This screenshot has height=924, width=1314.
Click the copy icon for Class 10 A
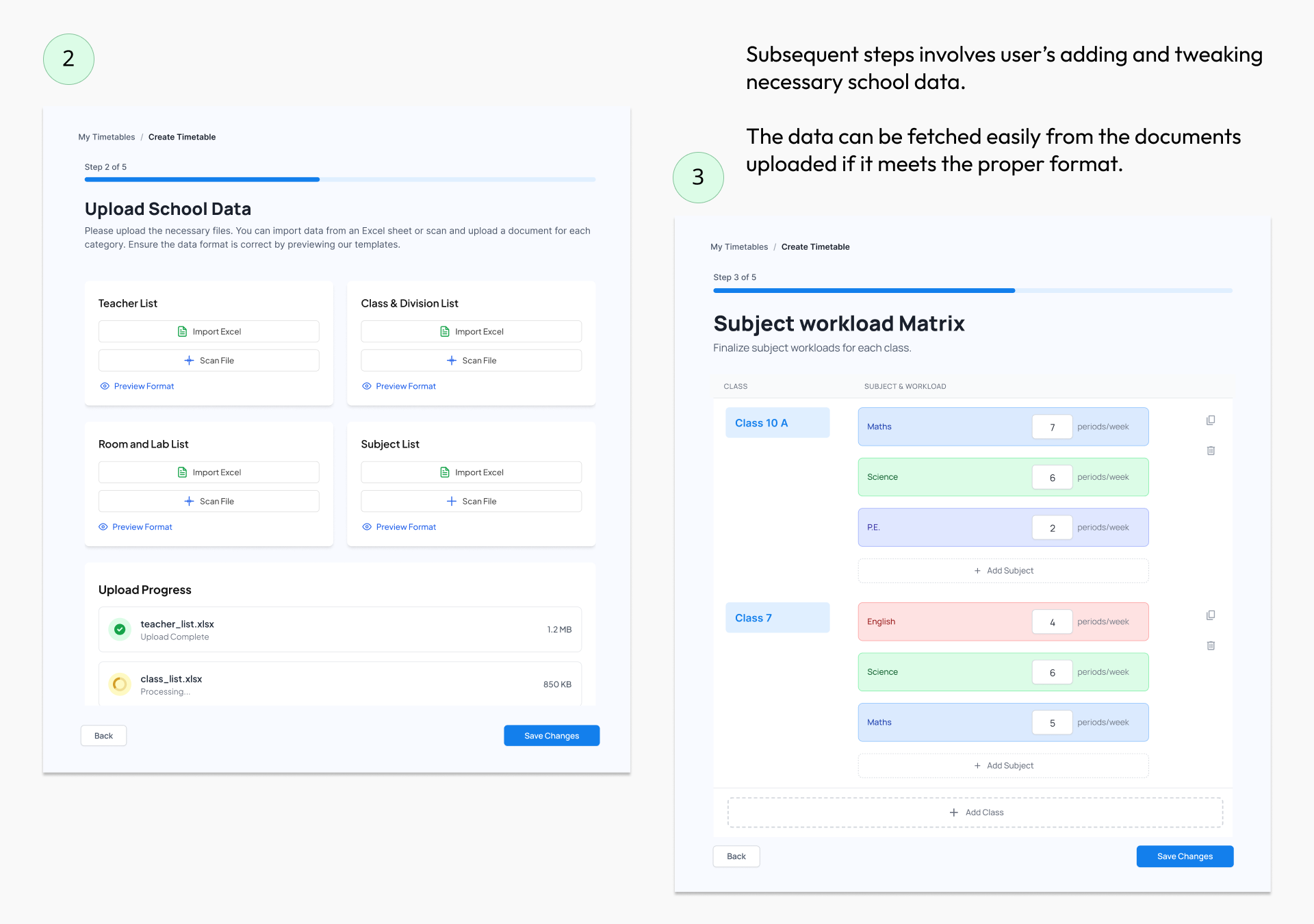(1211, 420)
